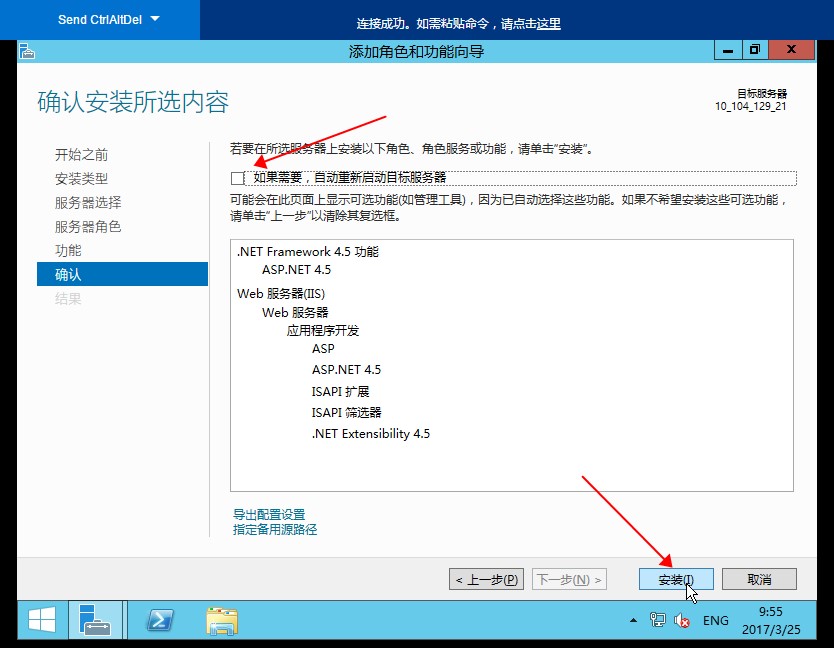Select 'ASP.NET 4.5' under 应用程序开发

click(x=346, y=369)
